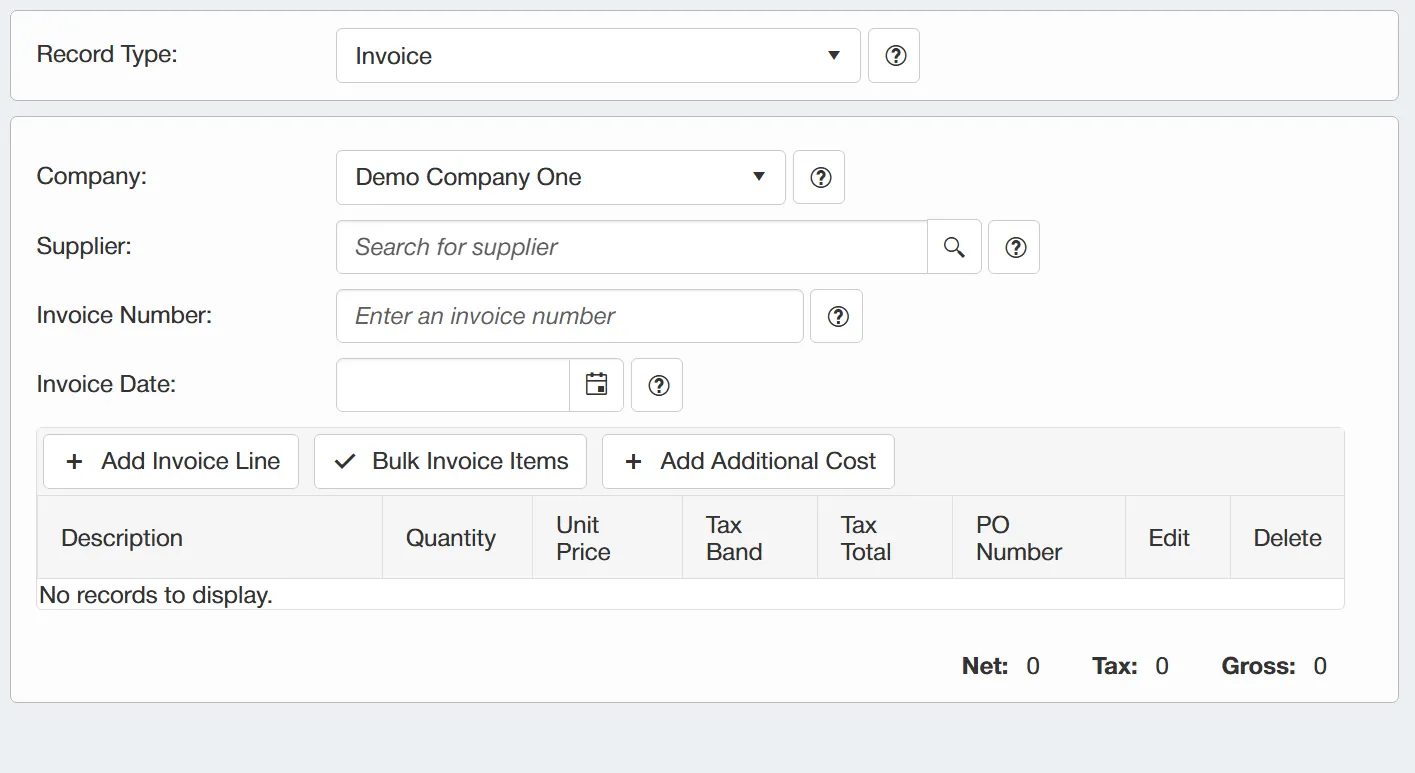Click Add Invoice Line button

coord(171,461)
